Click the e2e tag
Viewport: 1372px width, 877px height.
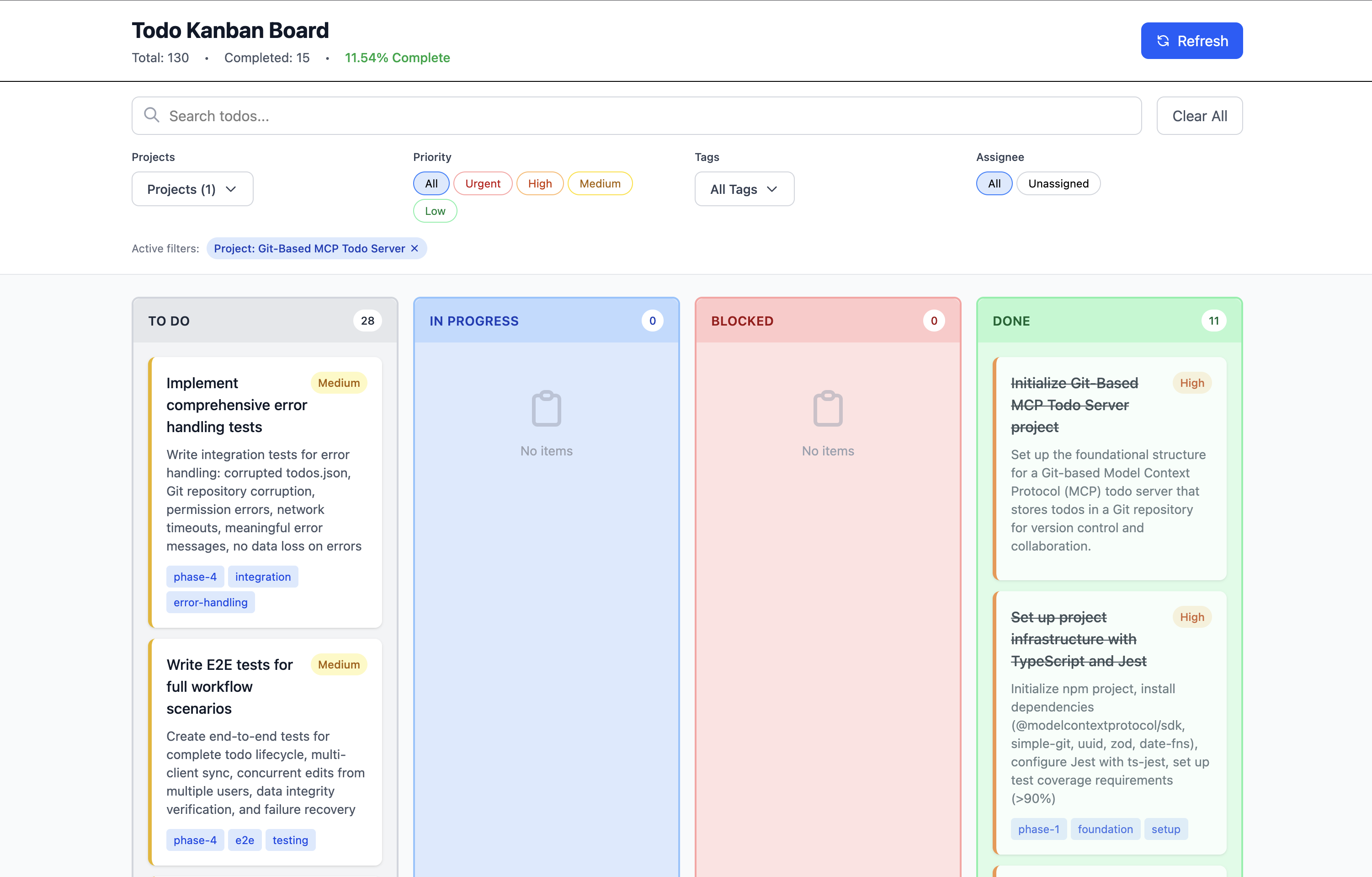(x=245, y=840)
